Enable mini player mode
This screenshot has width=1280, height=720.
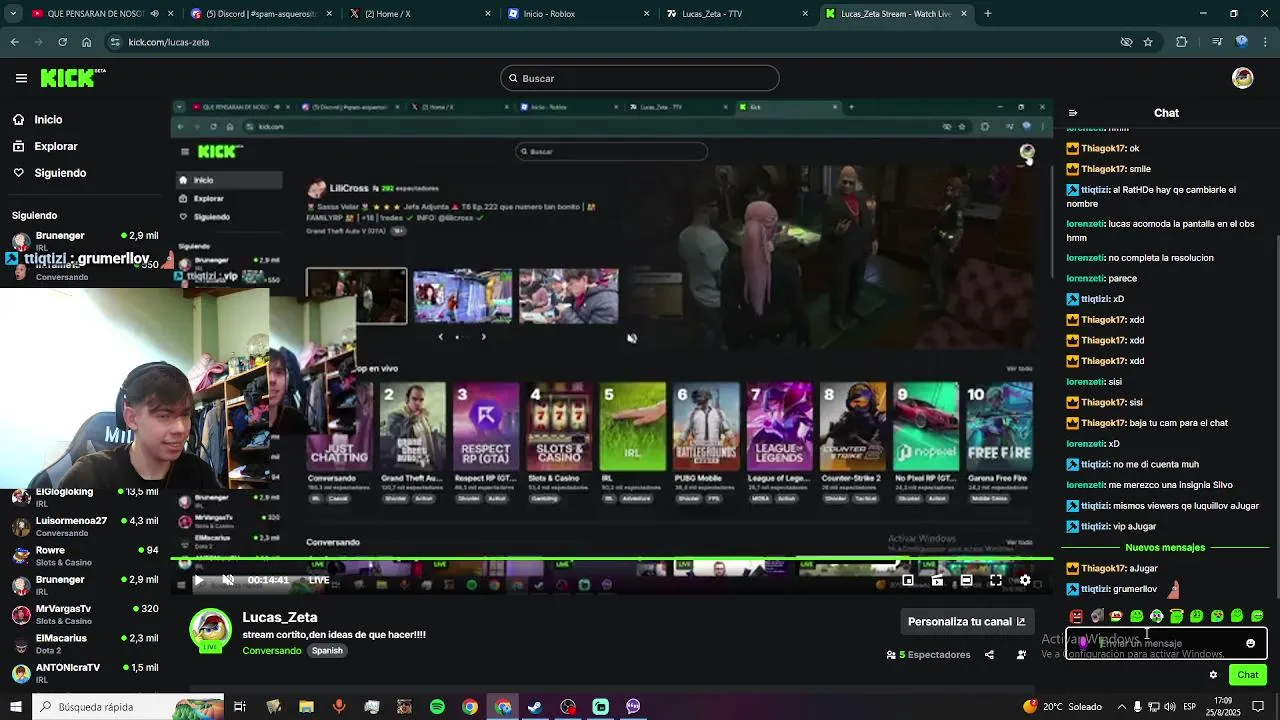coord(908,580)
